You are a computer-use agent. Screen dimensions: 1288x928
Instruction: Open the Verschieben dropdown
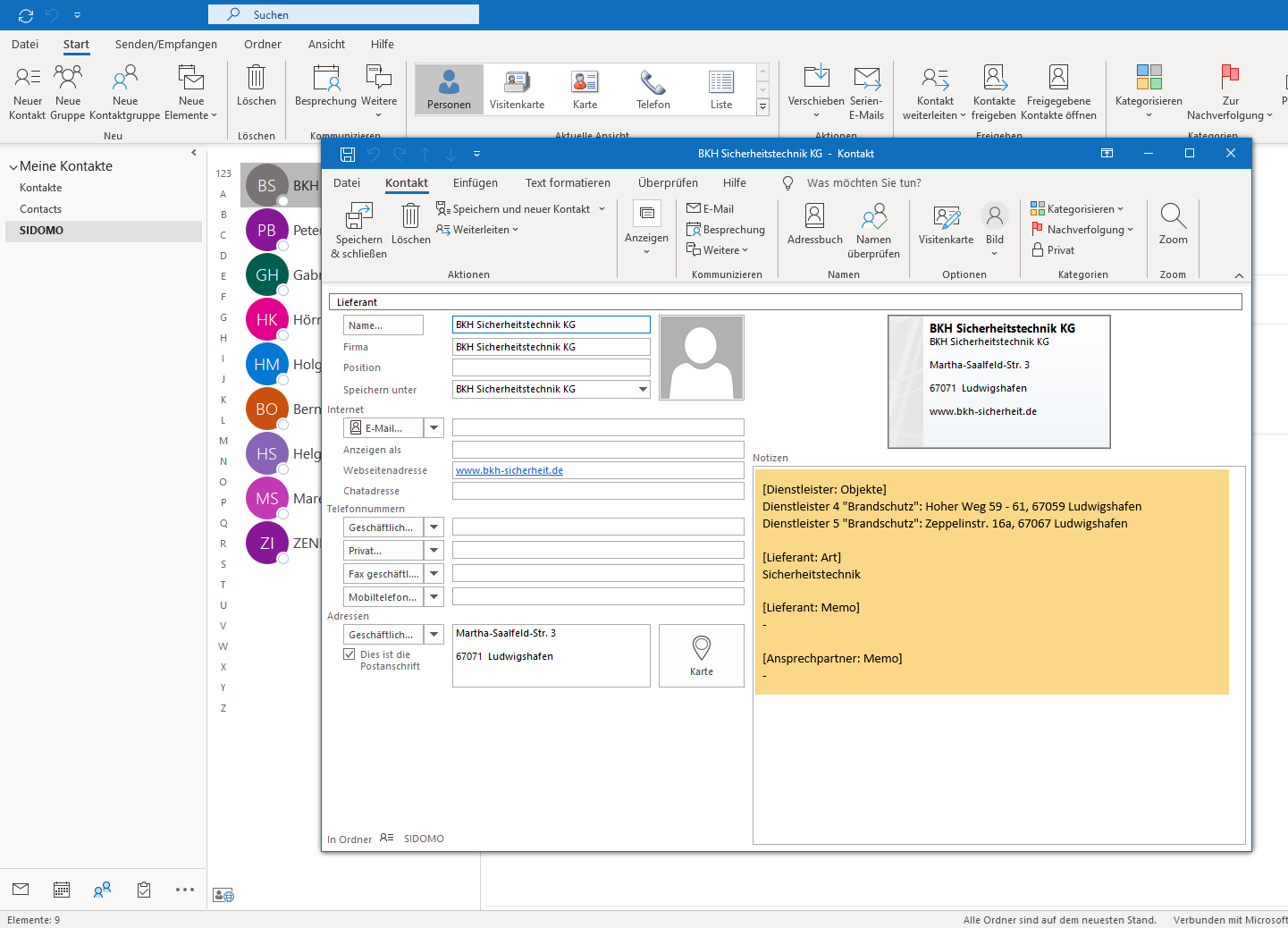(x=816, y=92)
